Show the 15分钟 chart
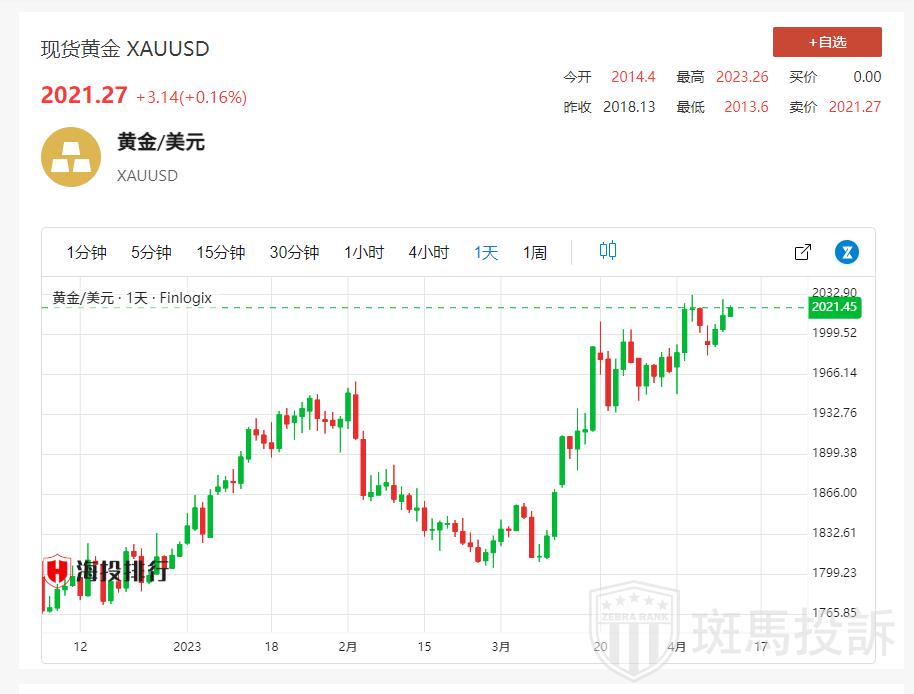This screenshot has width=914, height=694. 220,252
